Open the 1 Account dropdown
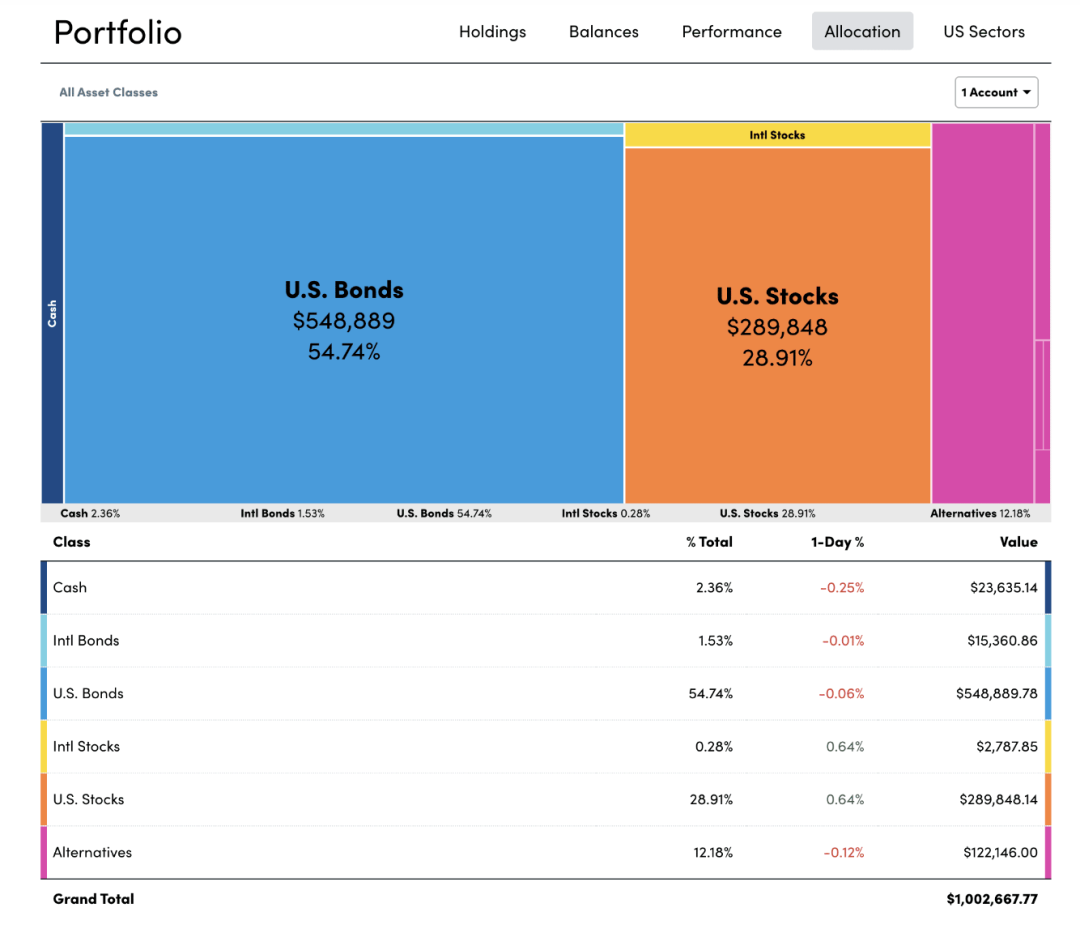 (996, 92)
